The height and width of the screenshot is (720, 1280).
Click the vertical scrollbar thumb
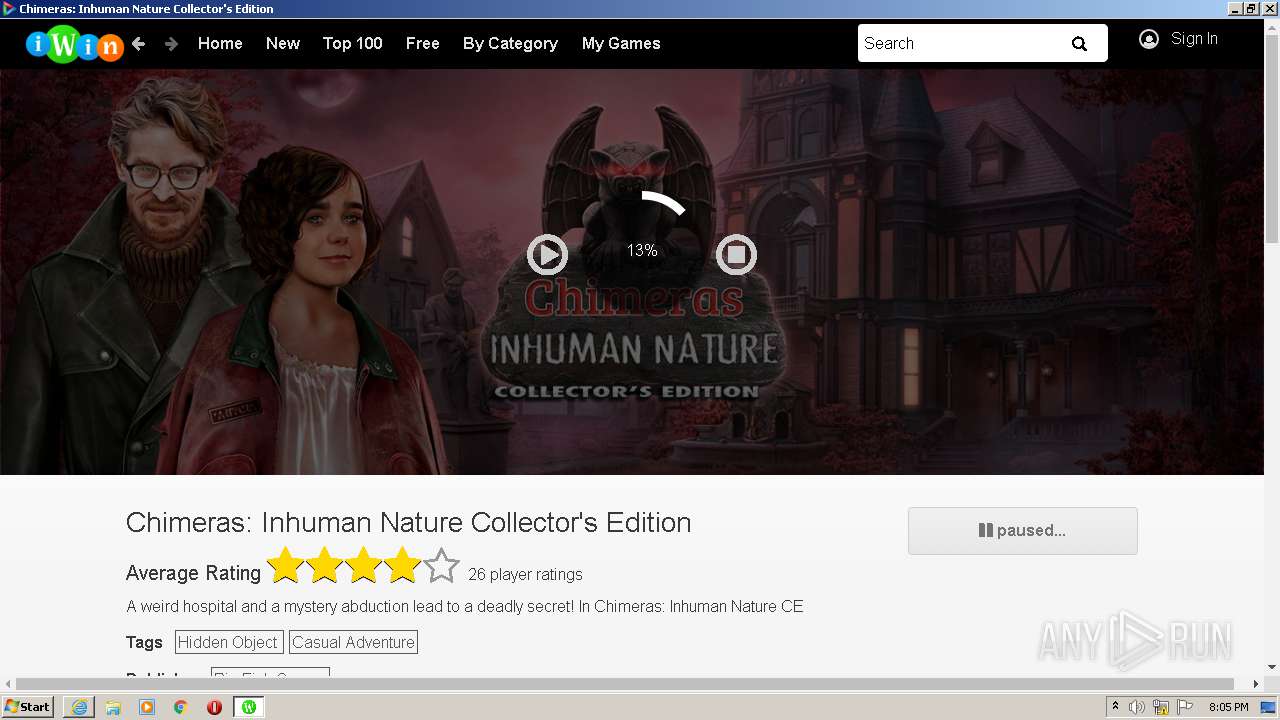pos(1272,137)
